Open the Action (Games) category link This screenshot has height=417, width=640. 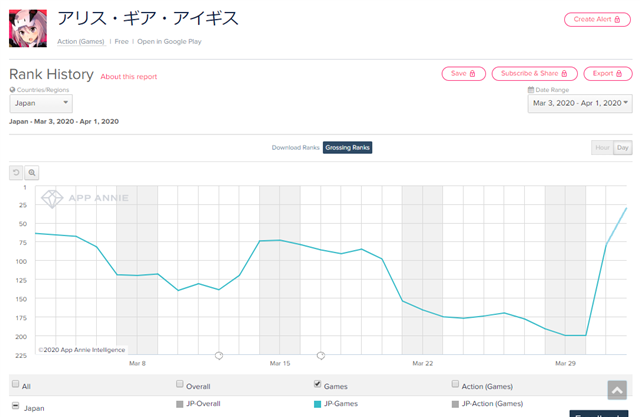(81, 42)
